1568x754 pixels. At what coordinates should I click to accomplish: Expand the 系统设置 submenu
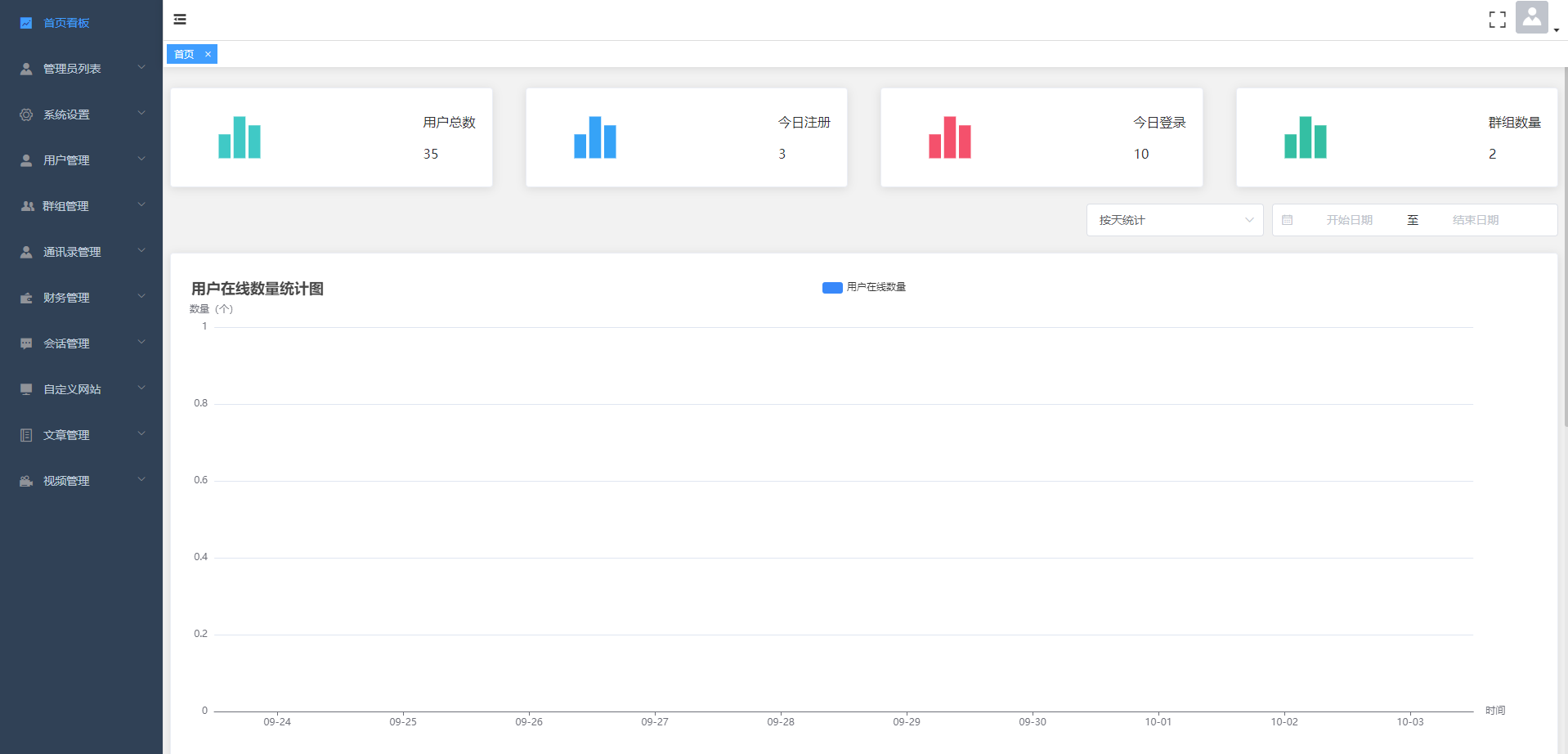[81, 114]
